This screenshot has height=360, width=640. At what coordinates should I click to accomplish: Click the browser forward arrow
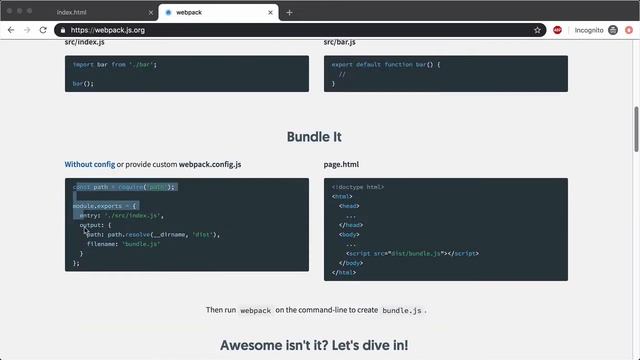tap(27, 30)
